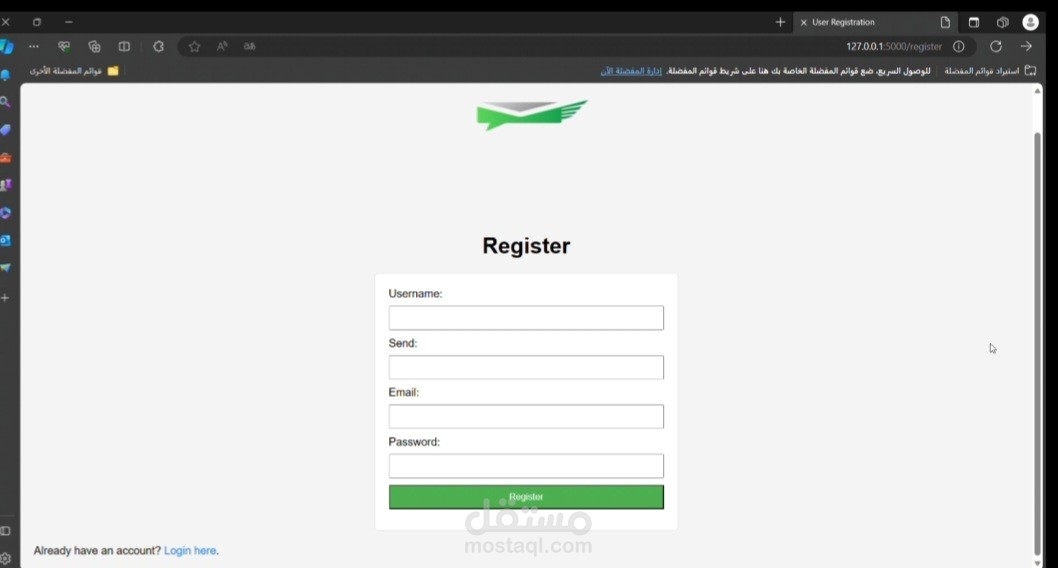Image resolution: width=1058 pixels, height=568 pixels.
Task: Open the Settings and more ellipsis menu
Action: coord(34,47)
